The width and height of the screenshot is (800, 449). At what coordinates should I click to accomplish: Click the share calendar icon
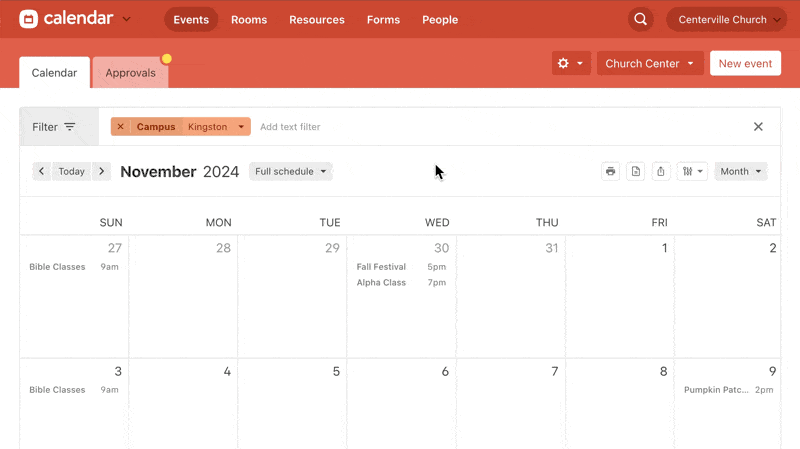tap(661, 171)
